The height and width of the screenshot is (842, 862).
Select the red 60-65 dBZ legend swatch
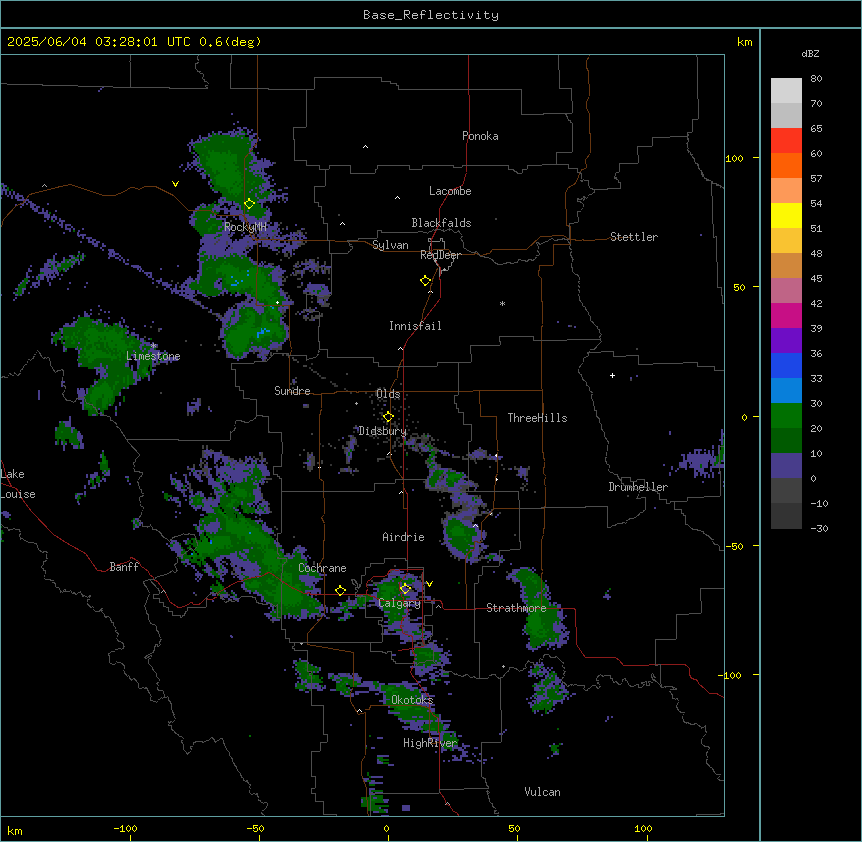tap(786, 140)
